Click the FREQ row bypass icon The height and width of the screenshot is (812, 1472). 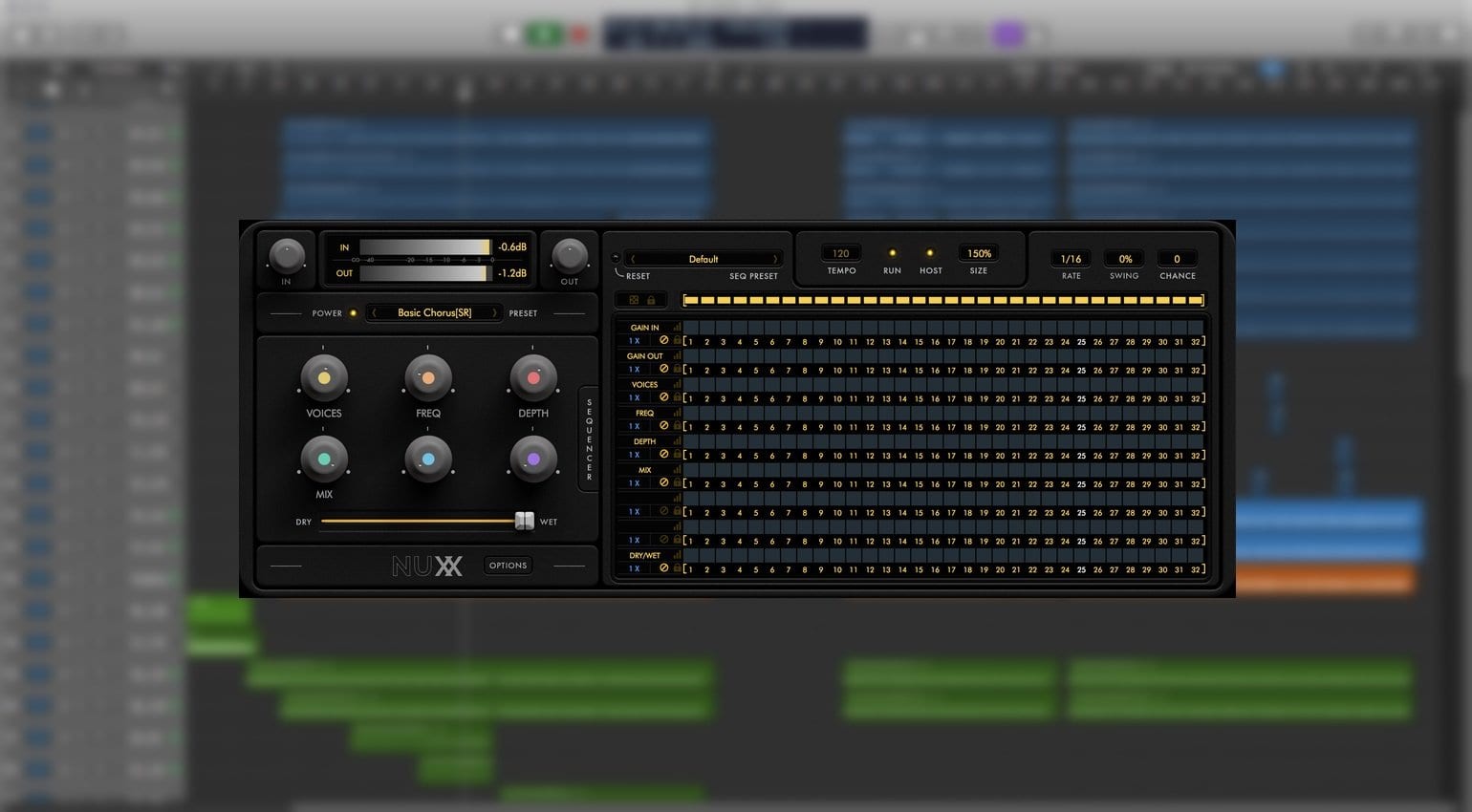(x=663, y=426)
